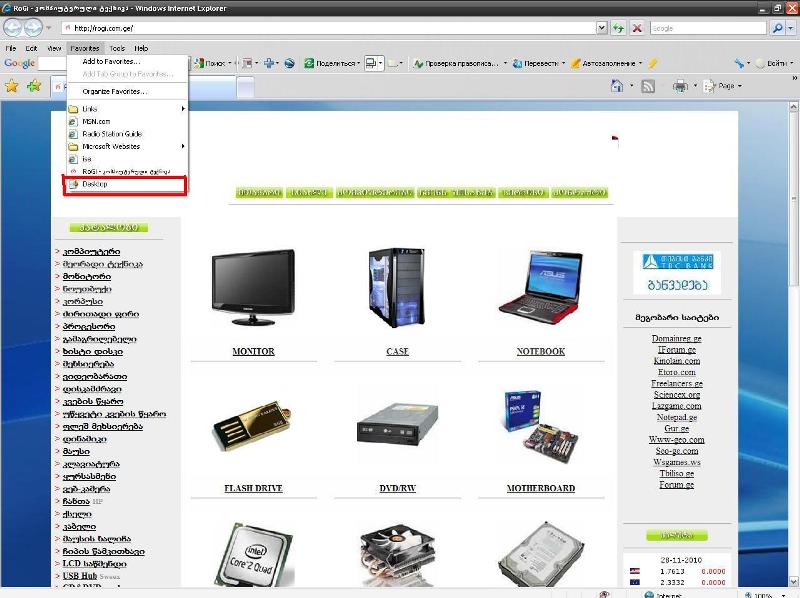800x598 pixels.
Task: Open the Kinolam.com link
Action: 677,361
